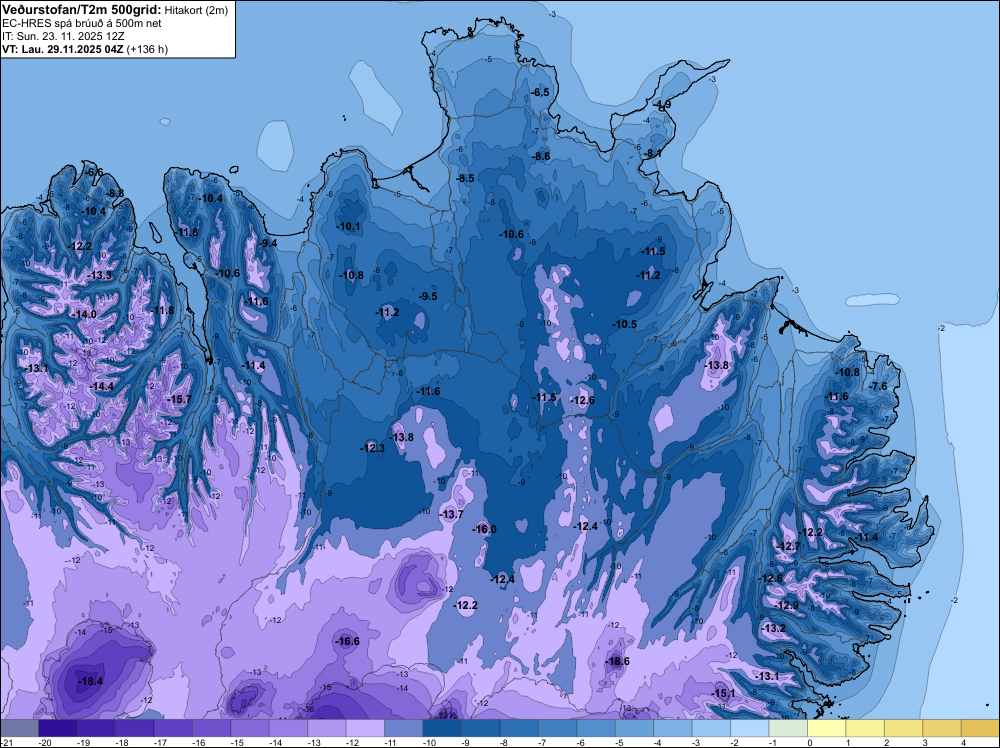
Task: Click the -10.1 temperature value
Action: pos(348,226)
